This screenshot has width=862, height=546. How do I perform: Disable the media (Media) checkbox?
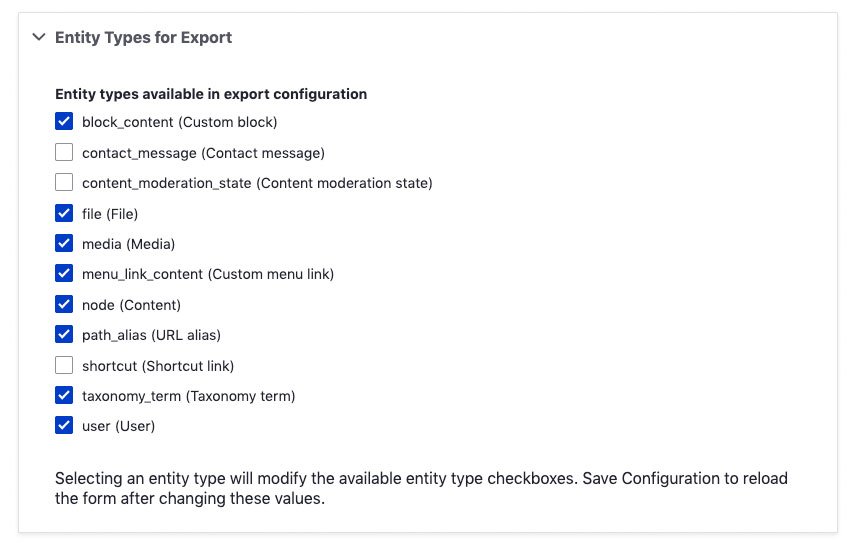coord(64,244)
